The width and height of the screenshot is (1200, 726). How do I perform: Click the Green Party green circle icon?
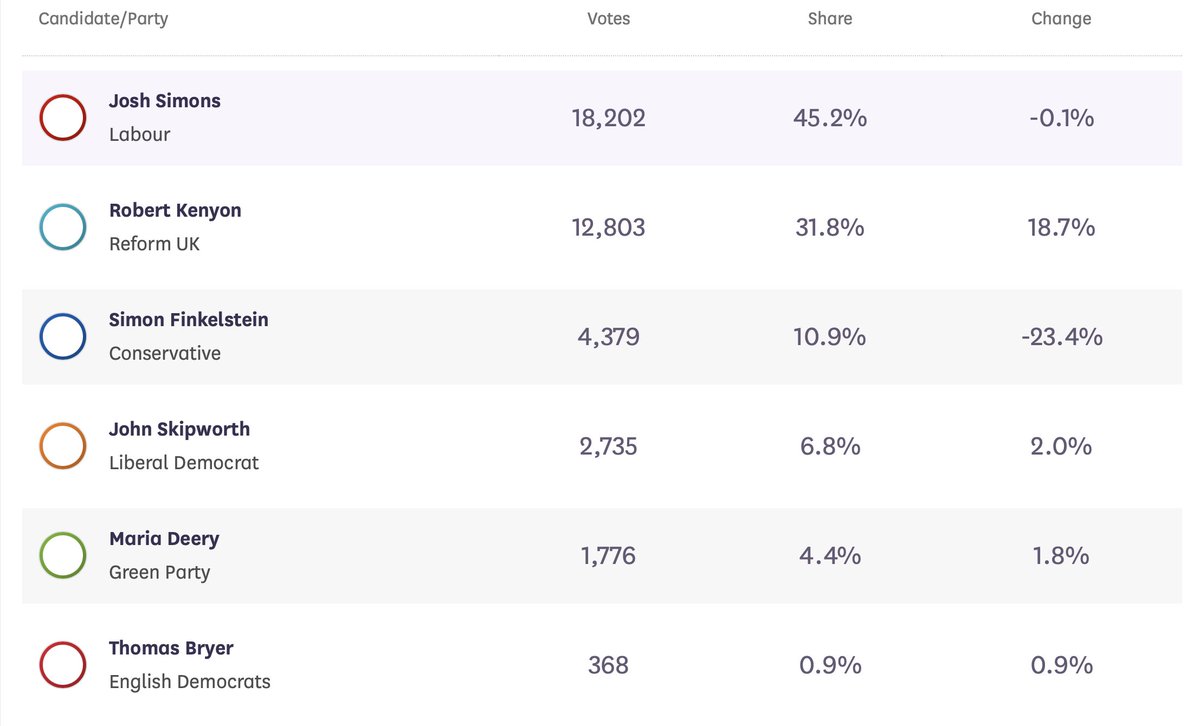click(62, 556)
